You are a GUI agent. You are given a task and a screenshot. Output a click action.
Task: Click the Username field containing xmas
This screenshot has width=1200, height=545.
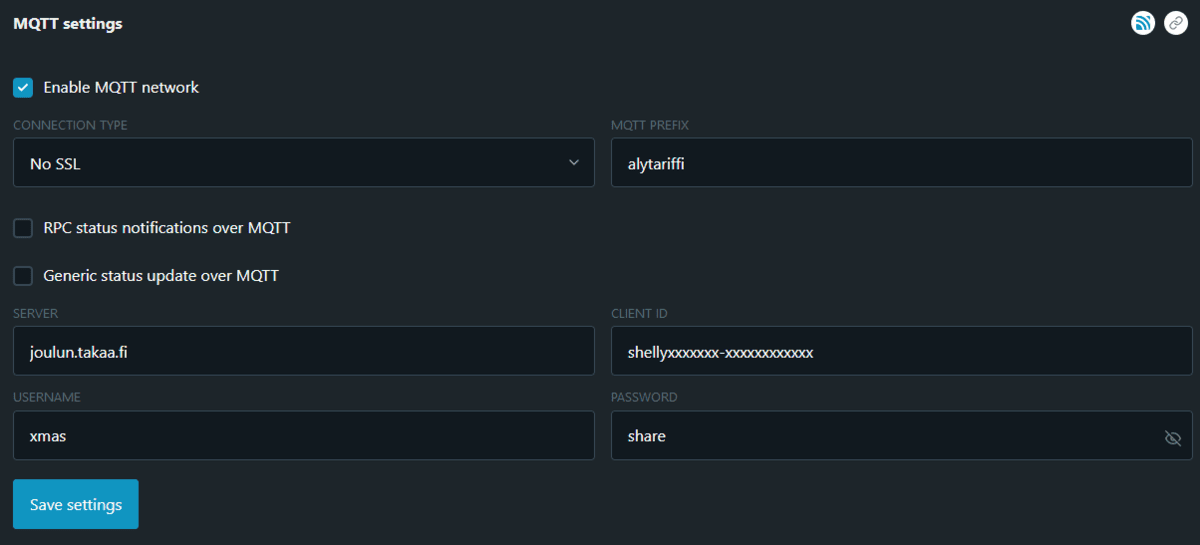304,435
